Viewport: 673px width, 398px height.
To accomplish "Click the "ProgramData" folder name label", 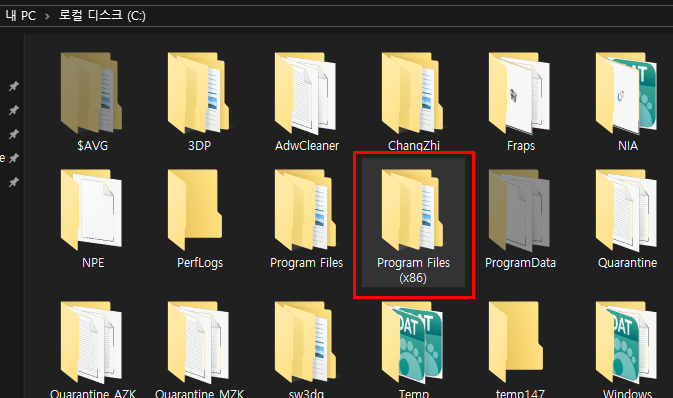I will click(520, 262).
